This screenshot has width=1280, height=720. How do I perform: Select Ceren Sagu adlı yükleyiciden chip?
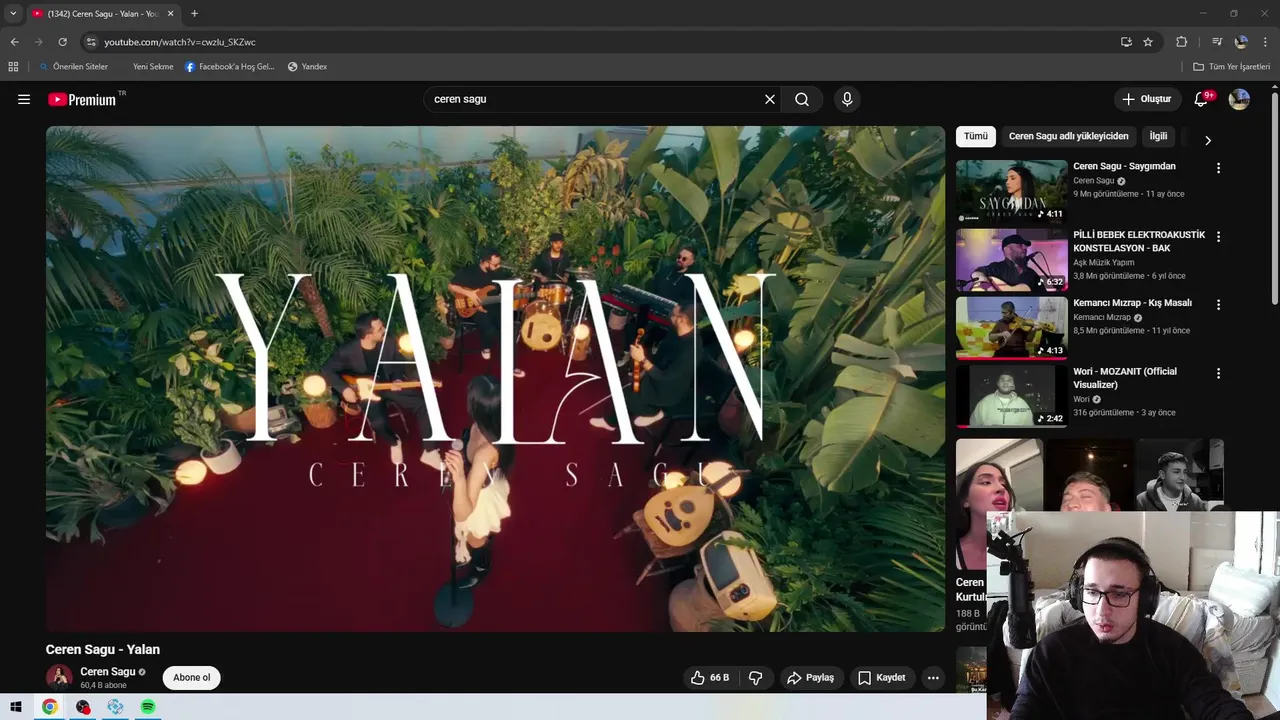pyautogui.click(x=1068, y=136)
